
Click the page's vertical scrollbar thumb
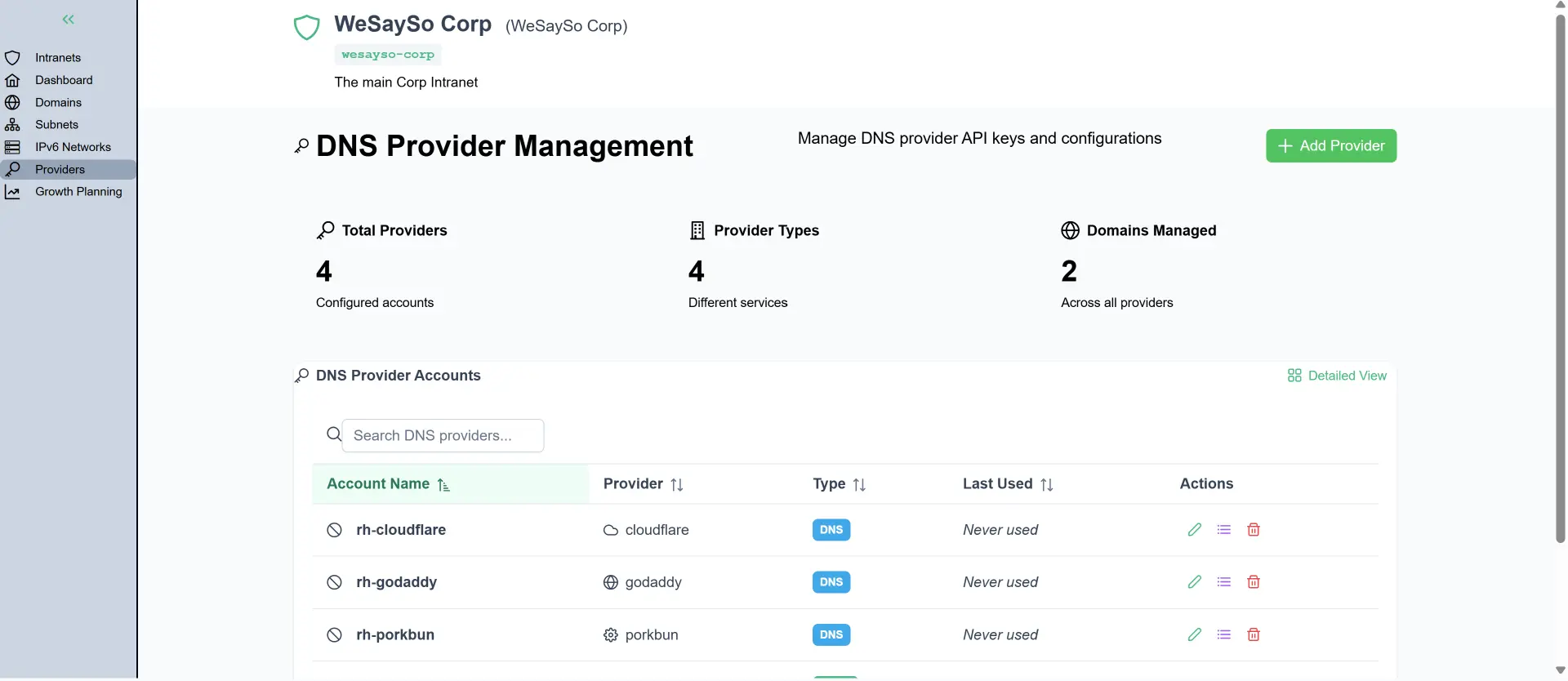1560,278
